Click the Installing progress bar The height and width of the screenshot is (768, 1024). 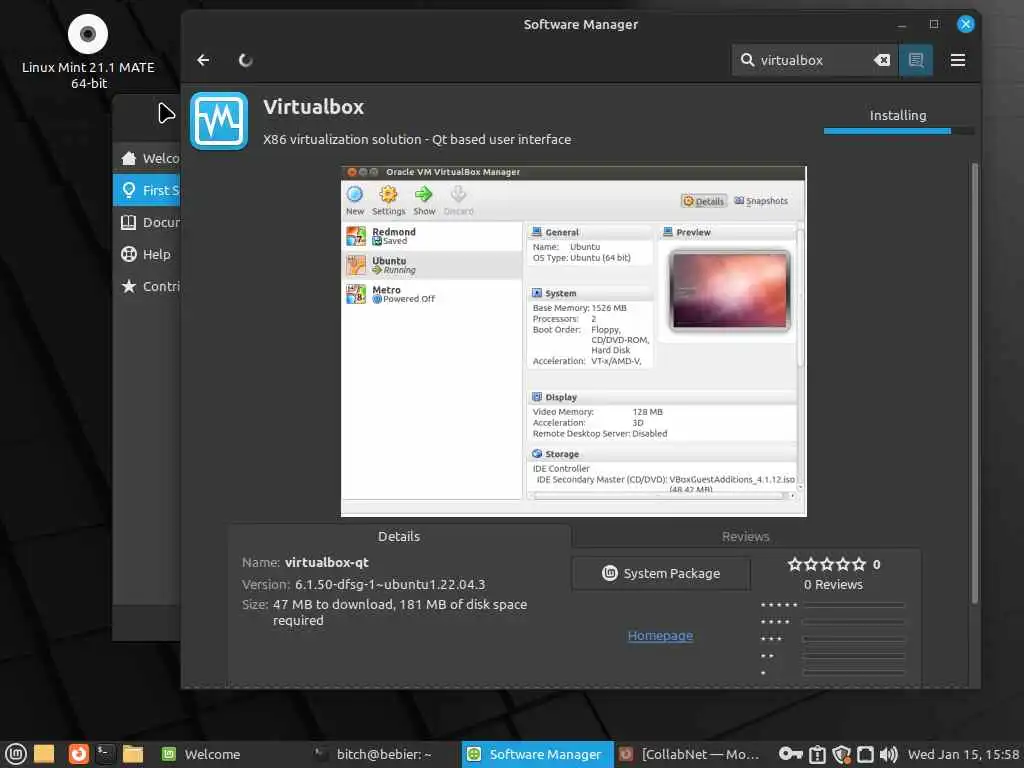pyautogui.click(x=899, y=131)
